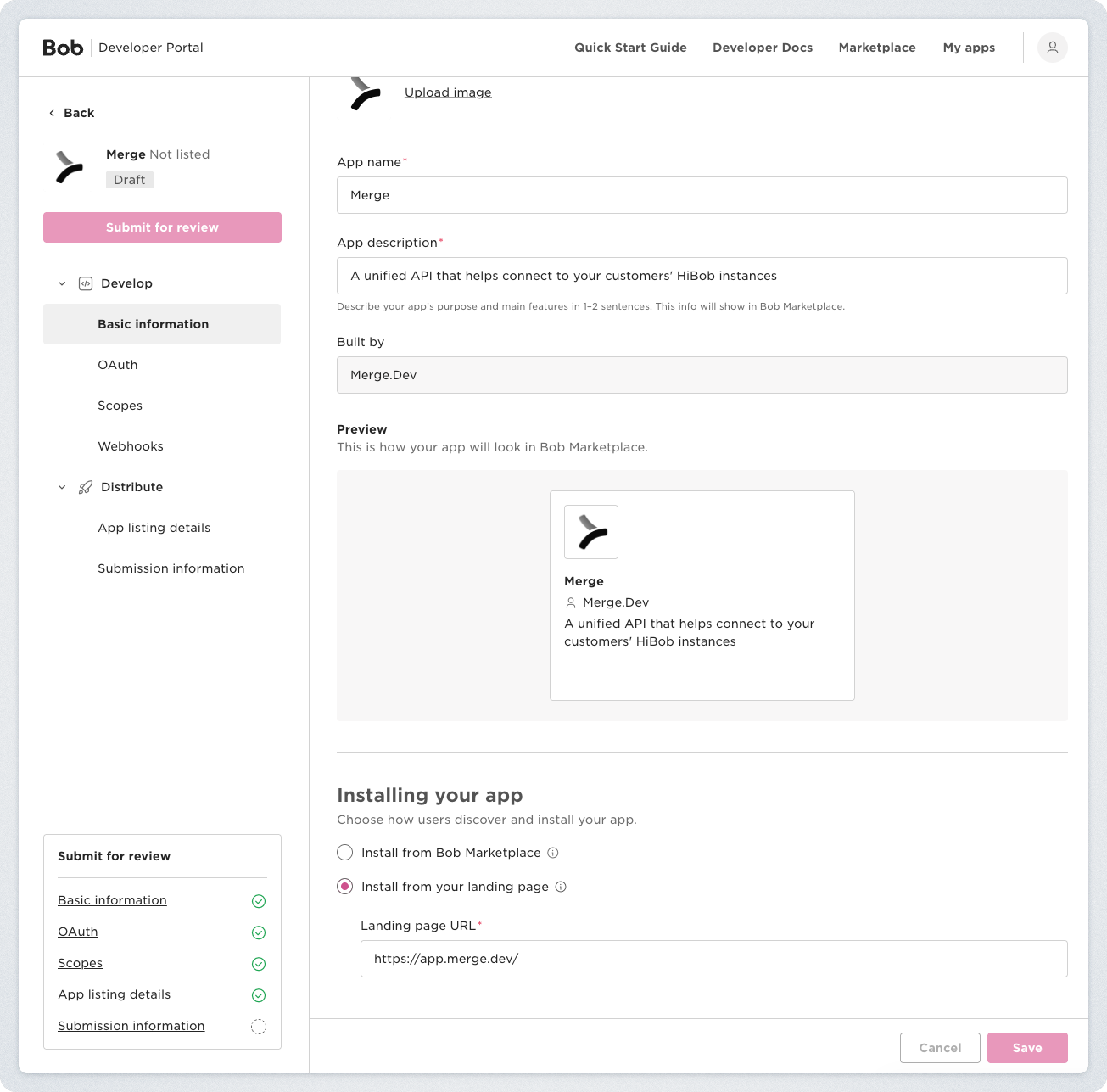1107x1092 pixels.
Task: Click the Not listed status text
Action: (x=180, y=154)
